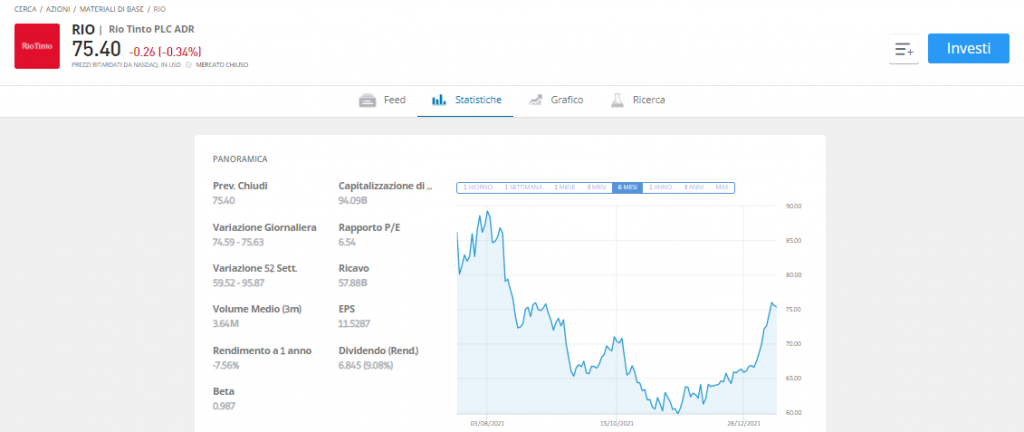Set chart range to 1 ANNO

point(660,187)
